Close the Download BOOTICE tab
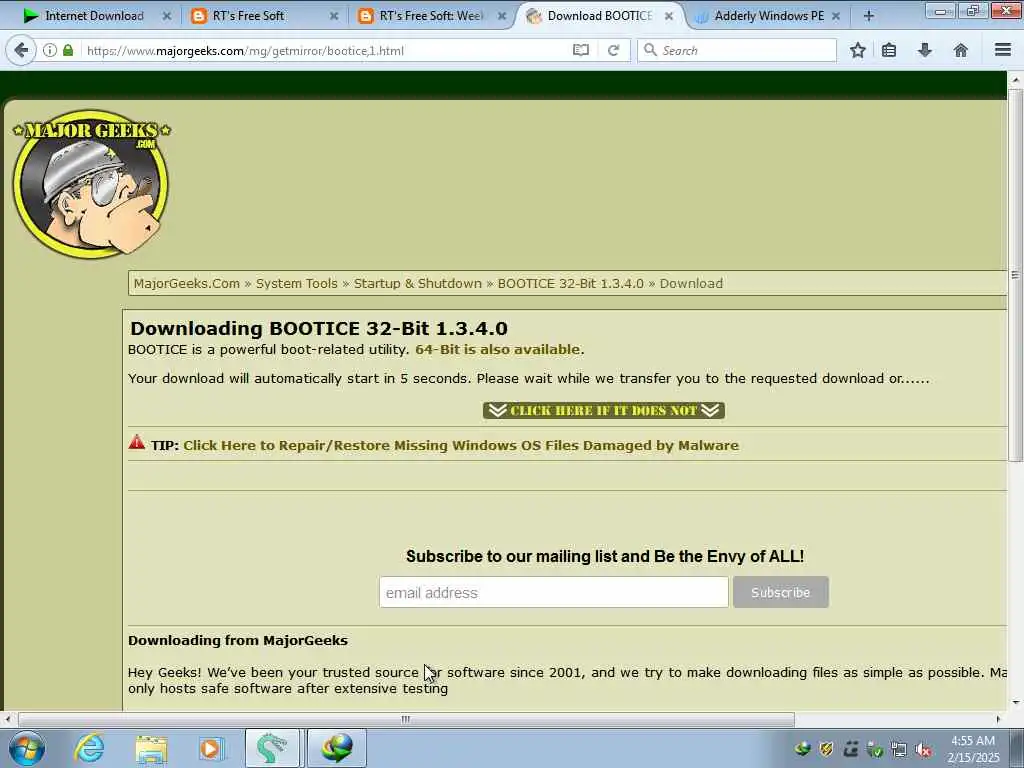Image resolution: width=1024 pixels, height=768 pixels. [669, 16]
